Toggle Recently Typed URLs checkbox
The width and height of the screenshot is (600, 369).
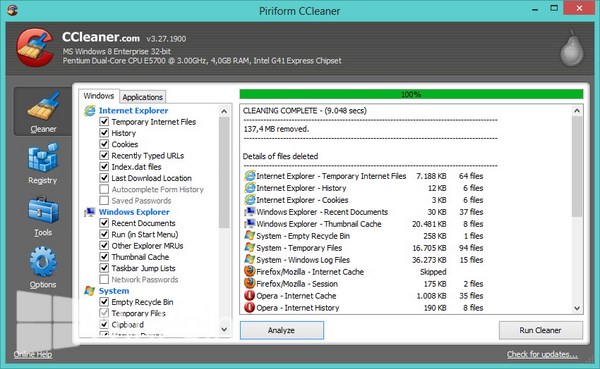(104, 155)
